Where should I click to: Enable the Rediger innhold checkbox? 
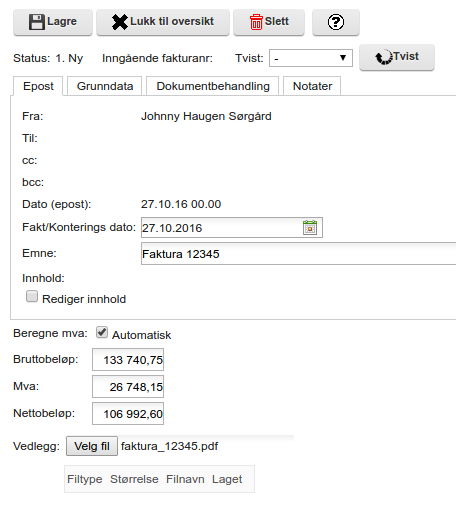(x=32, y=296)
